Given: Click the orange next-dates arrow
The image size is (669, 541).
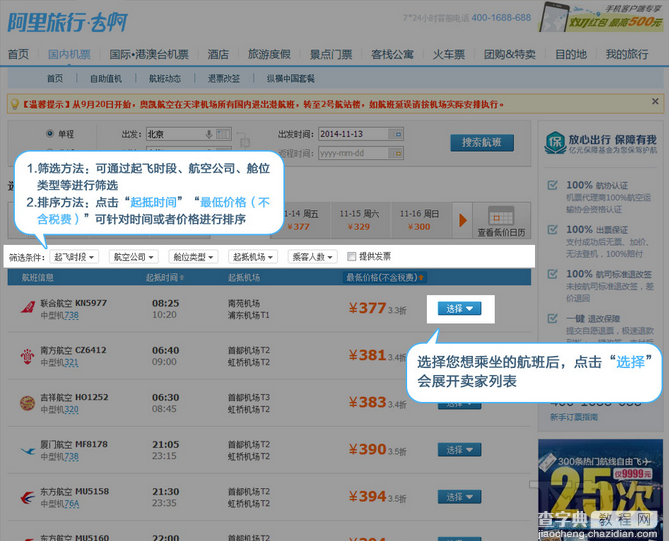Looking at the screenshot, I should 462,220.
